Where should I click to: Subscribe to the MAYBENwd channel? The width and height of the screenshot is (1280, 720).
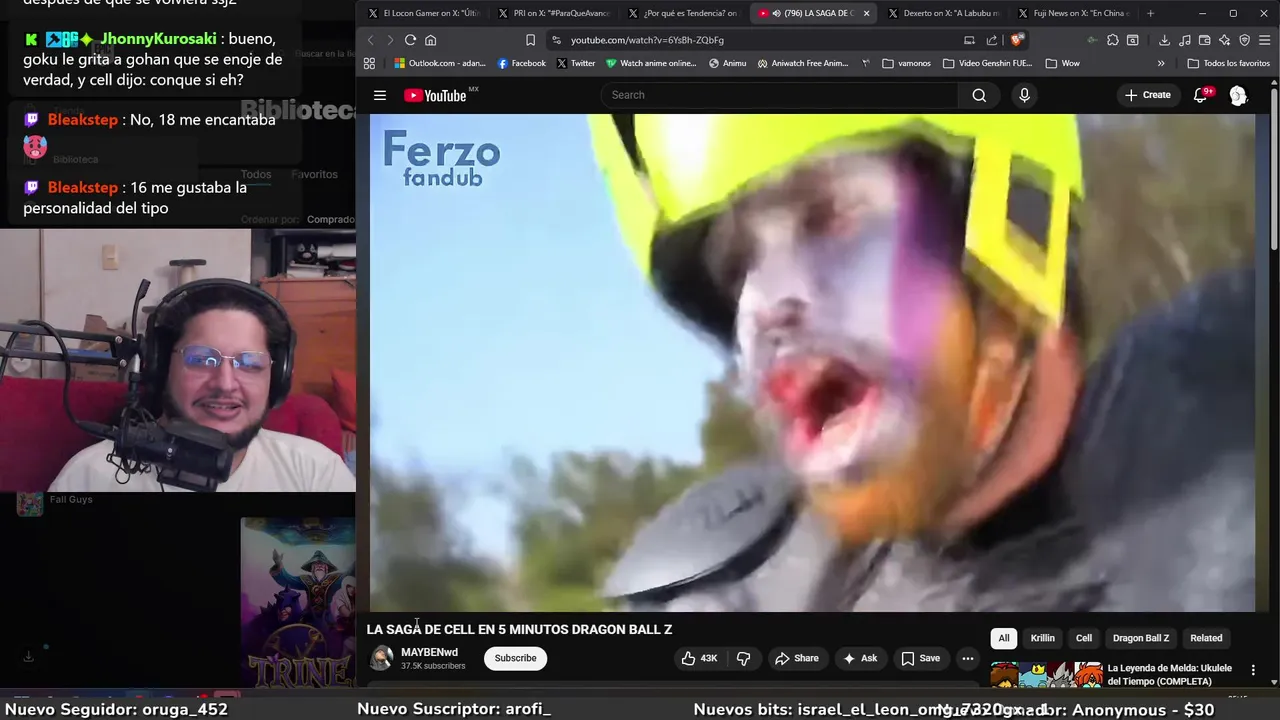515,658
